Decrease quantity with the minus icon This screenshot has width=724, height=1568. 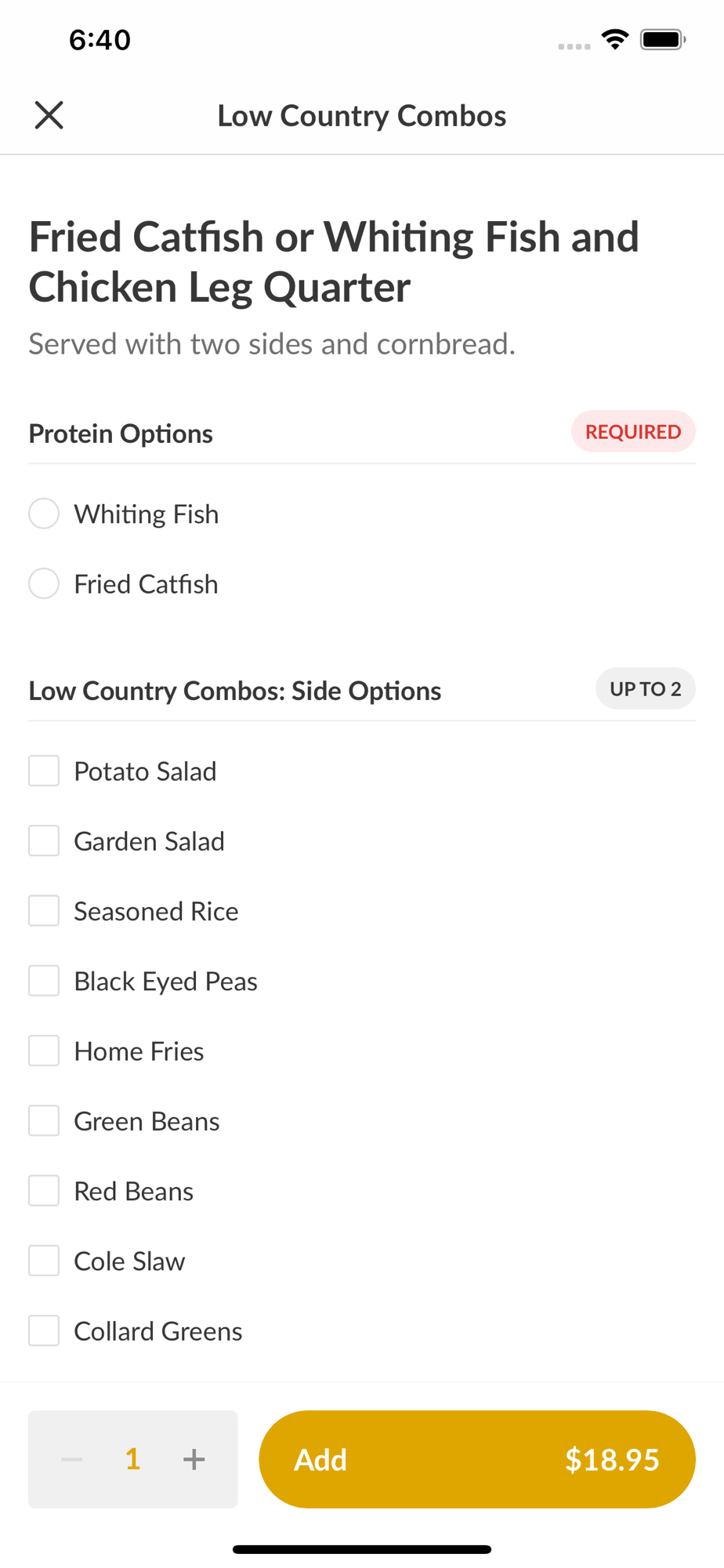point(72,1459)
